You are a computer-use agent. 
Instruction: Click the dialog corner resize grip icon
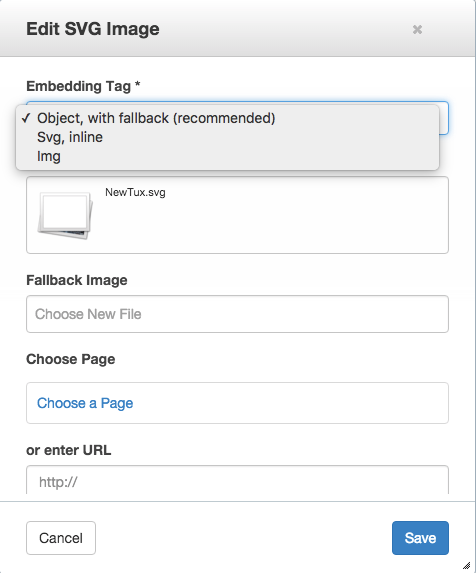tap(467, 565)
